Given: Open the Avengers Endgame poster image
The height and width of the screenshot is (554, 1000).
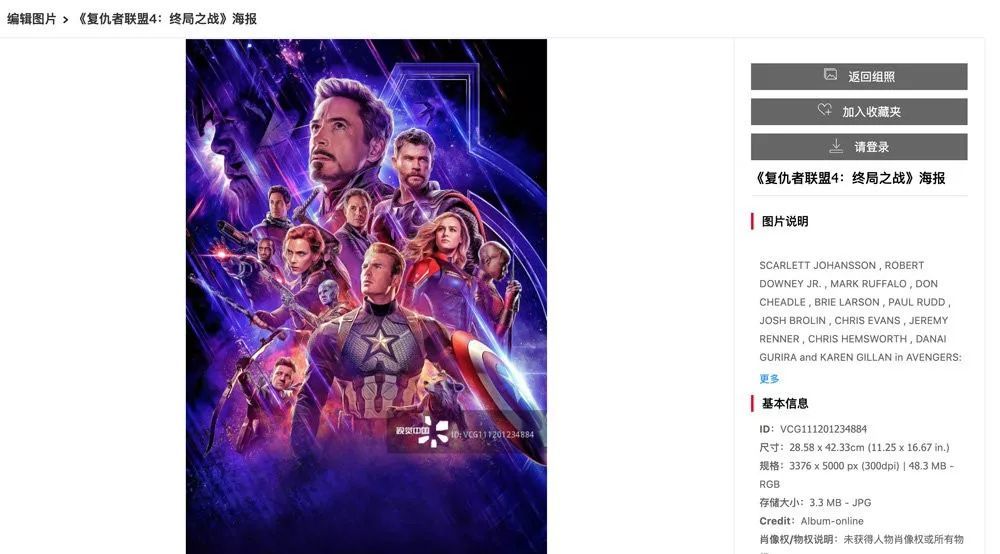Looking at the screenshot, I should (366, 250).
